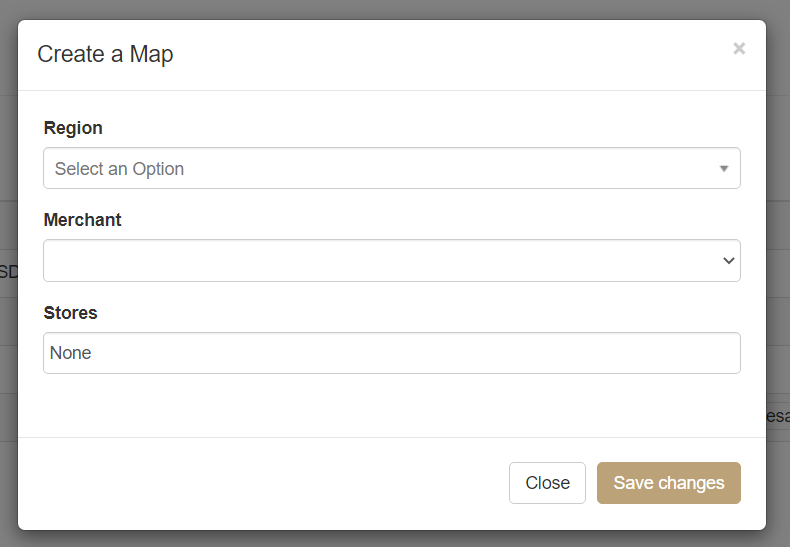The image size is (790, 547).
Task: Click the Region dropdown arrow
Action: (724, 169)
